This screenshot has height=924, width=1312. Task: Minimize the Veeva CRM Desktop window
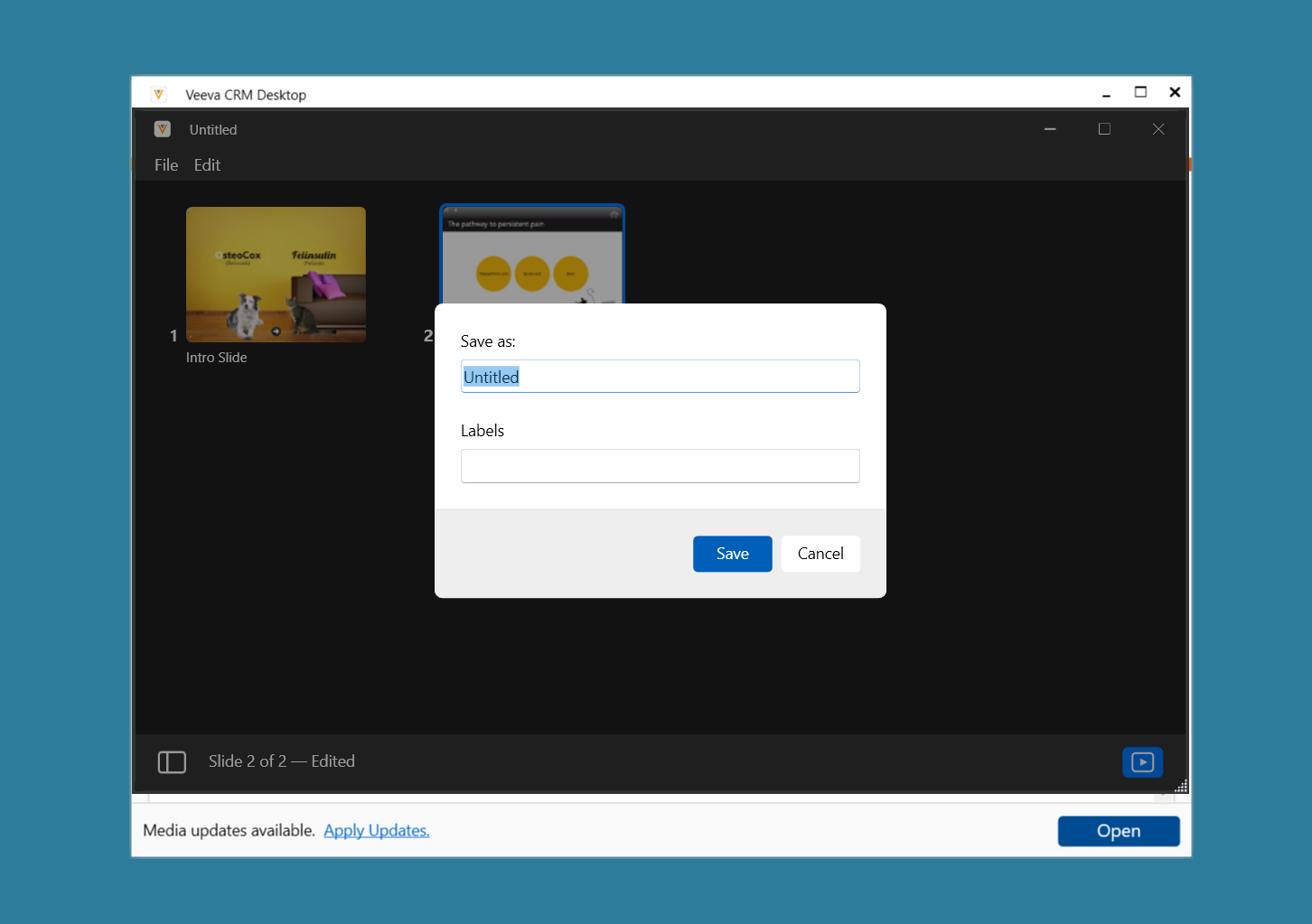coord(1106,93)
